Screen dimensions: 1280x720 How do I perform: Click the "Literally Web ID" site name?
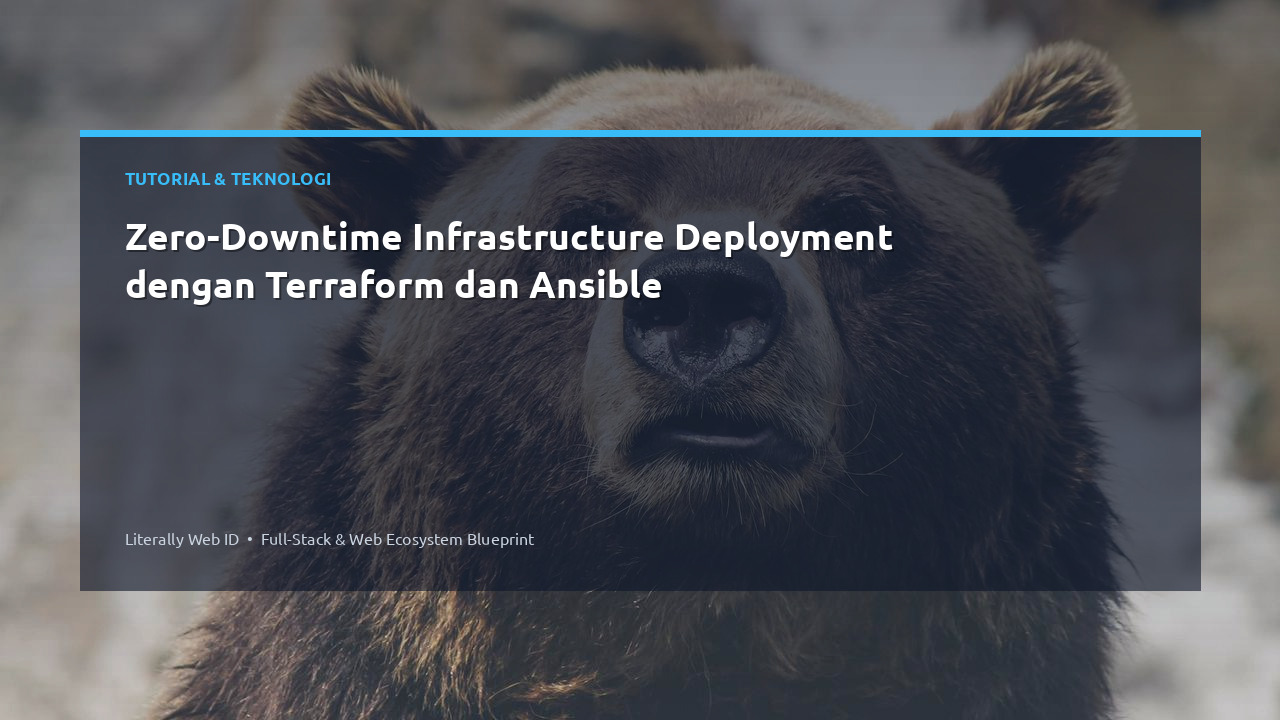point(182,539)
